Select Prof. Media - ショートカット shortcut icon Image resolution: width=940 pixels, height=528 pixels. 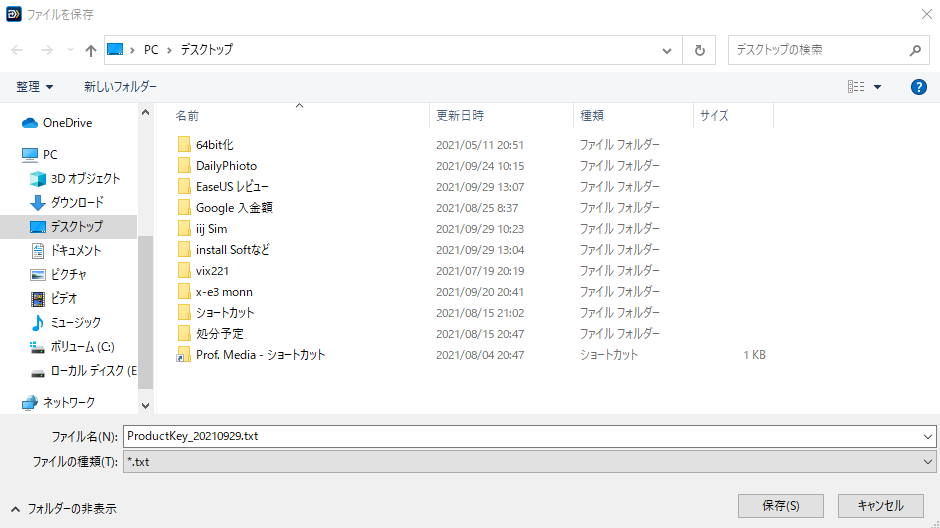183,355
